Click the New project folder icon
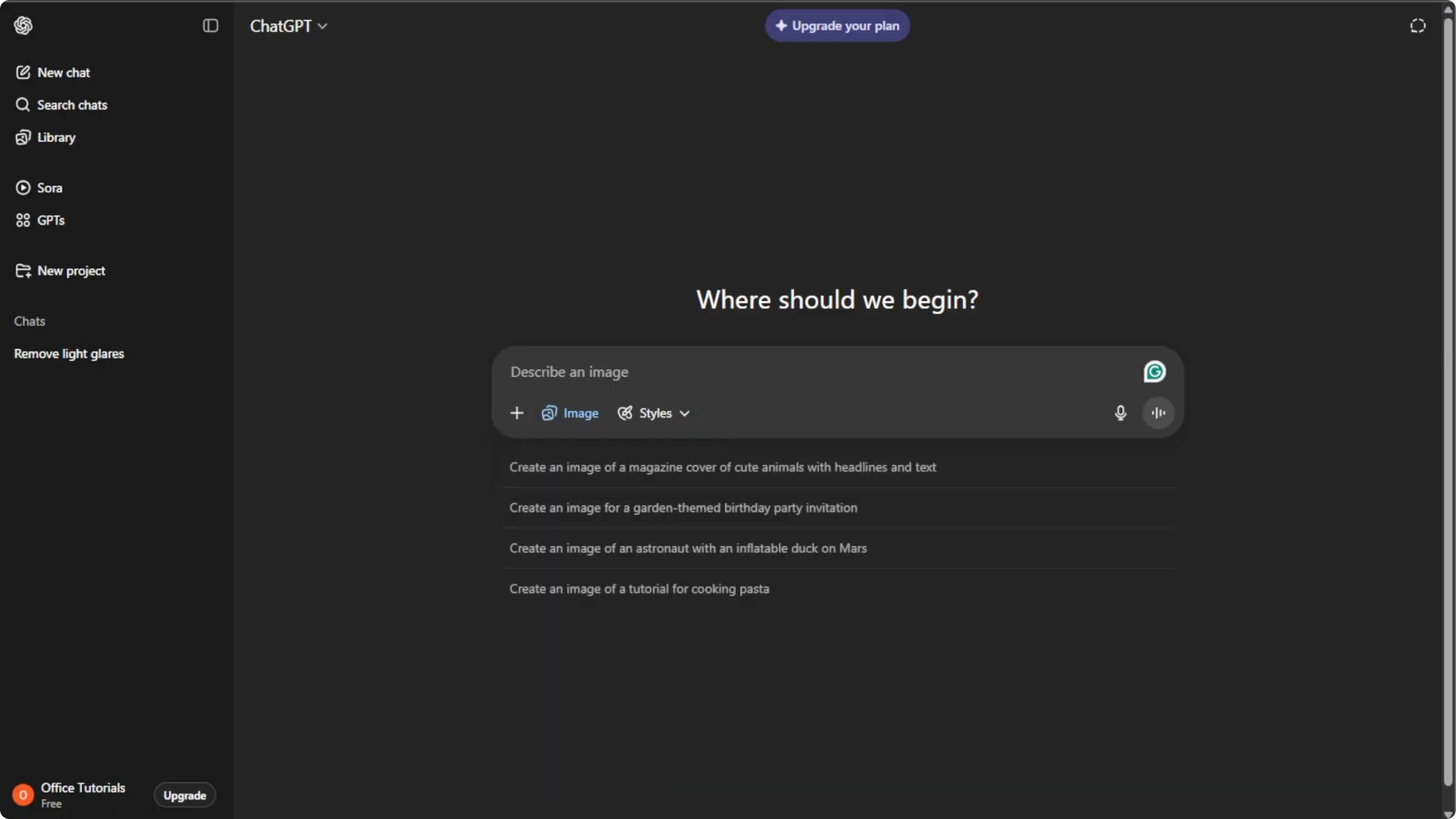 click(x=23, y=271)
